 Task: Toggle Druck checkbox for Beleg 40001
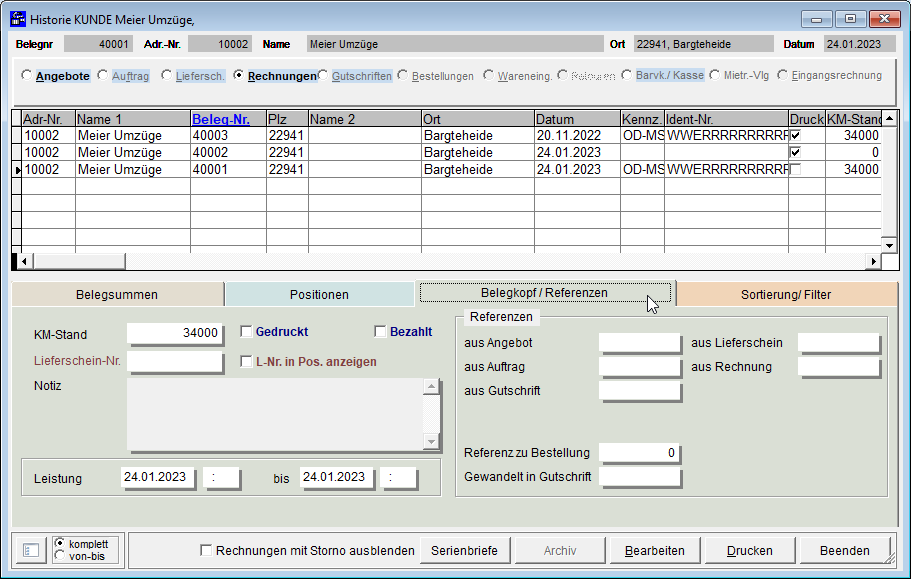[x=795, y=169]
